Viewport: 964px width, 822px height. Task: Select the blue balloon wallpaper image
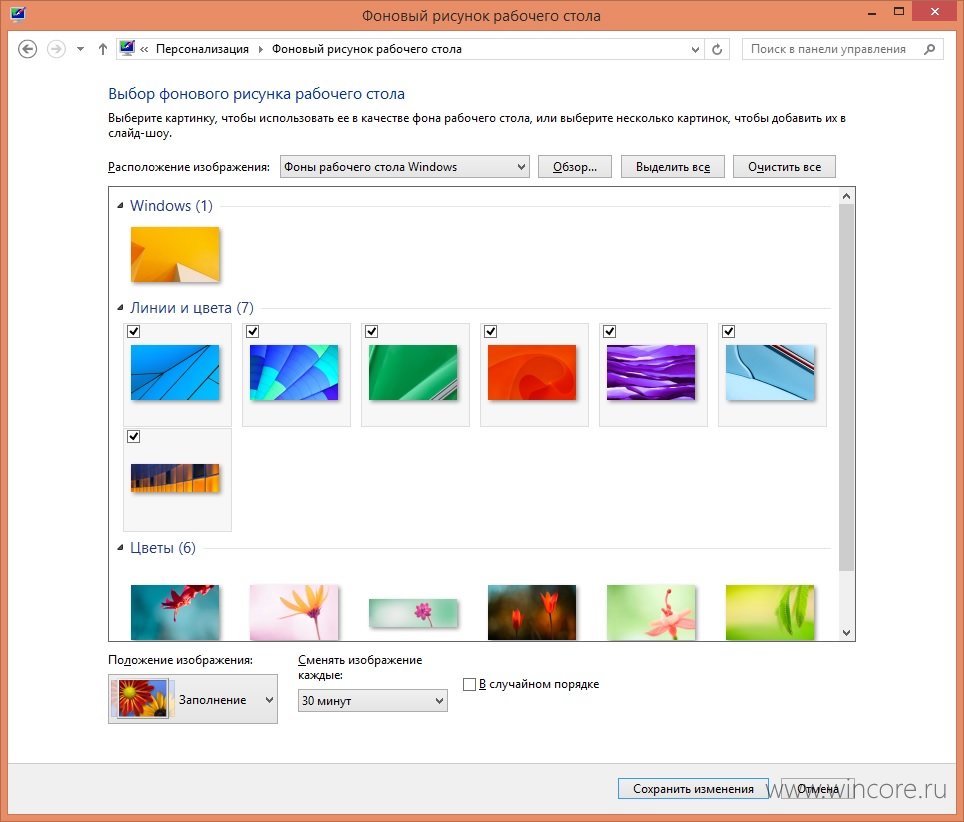click(294, 373)
